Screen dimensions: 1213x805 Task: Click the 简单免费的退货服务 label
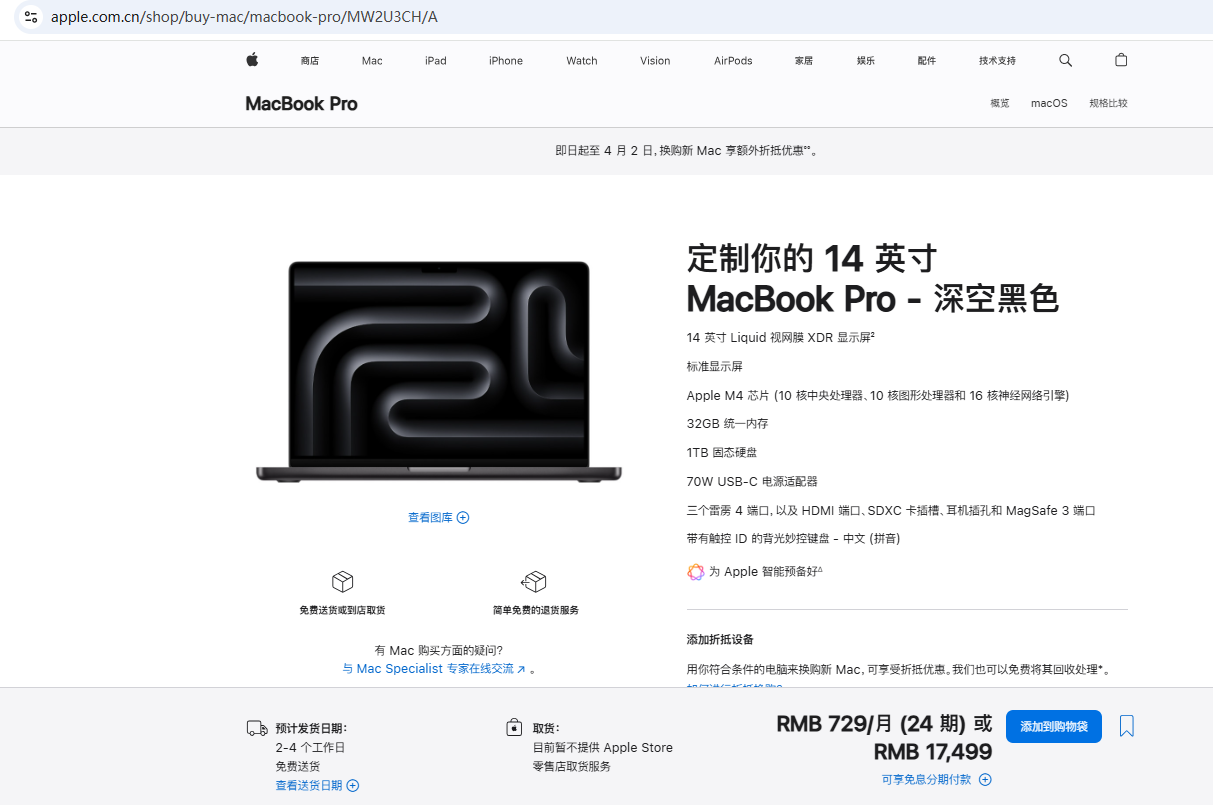[536, 610]
